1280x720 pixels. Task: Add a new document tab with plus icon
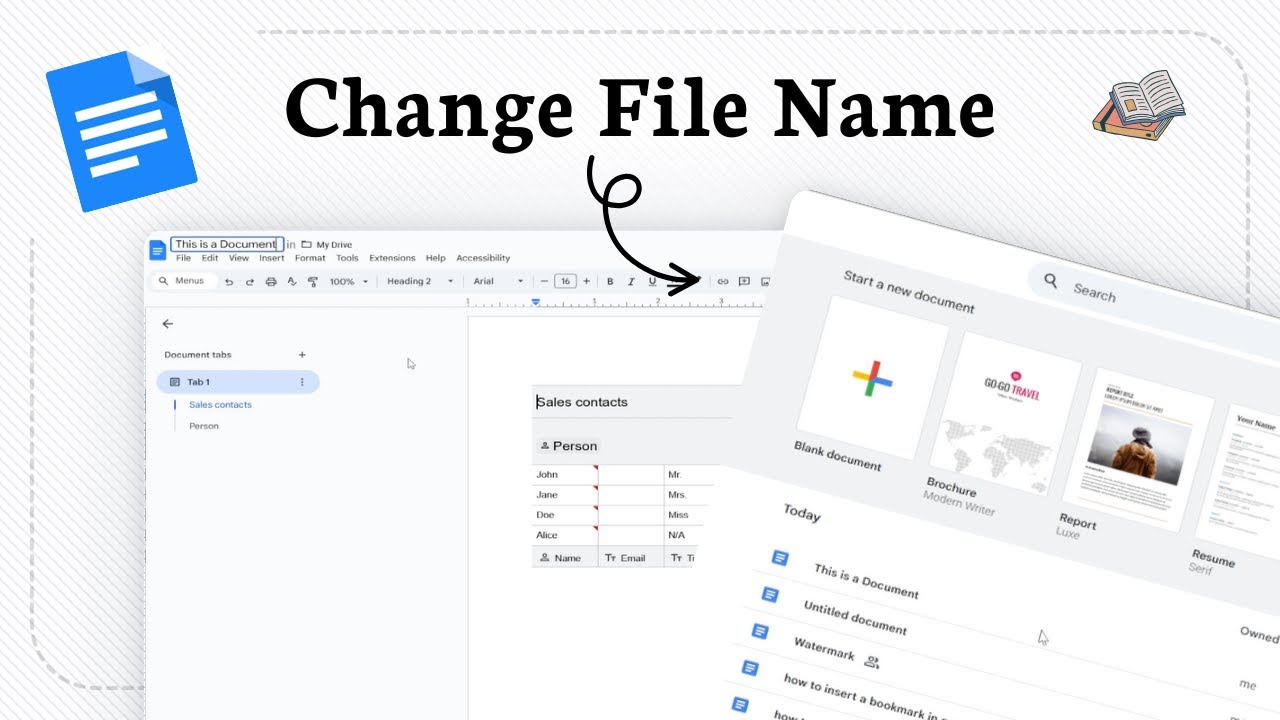click(x=302, y=355)
